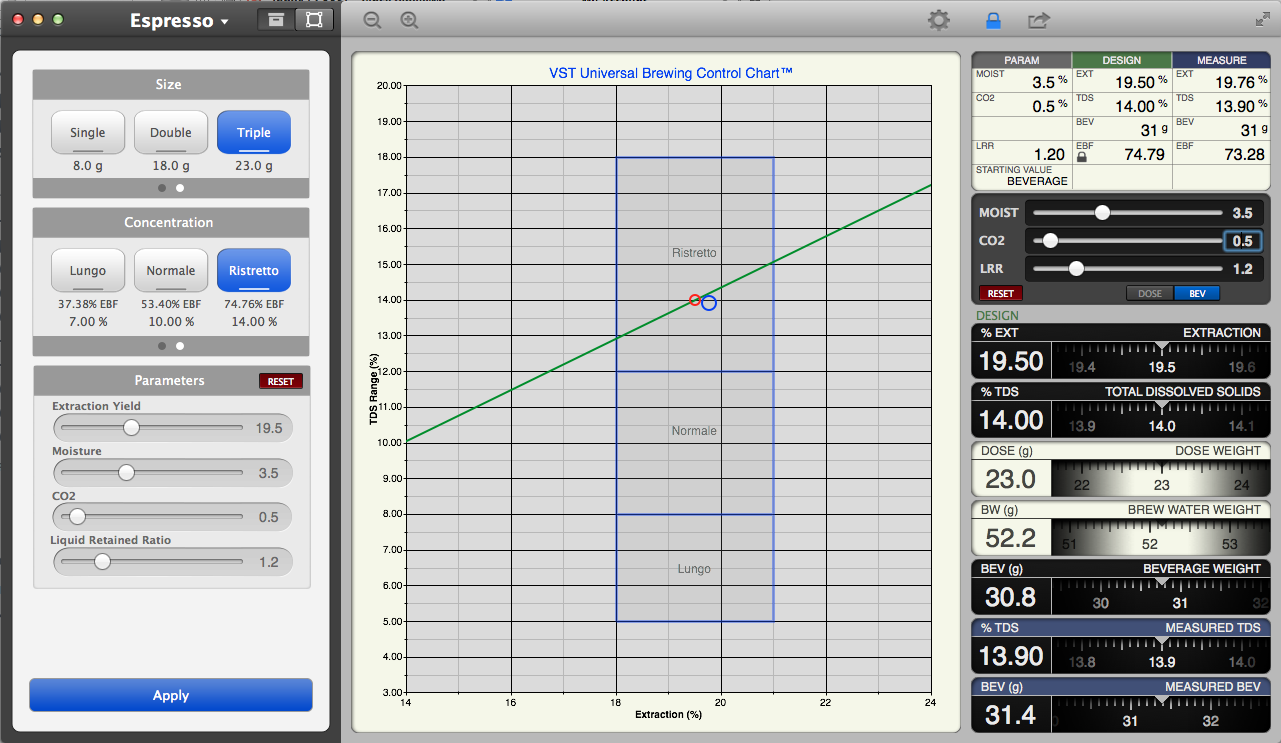Click the share export icon
1281x743 pixels.
click(x=1038, y=20)
